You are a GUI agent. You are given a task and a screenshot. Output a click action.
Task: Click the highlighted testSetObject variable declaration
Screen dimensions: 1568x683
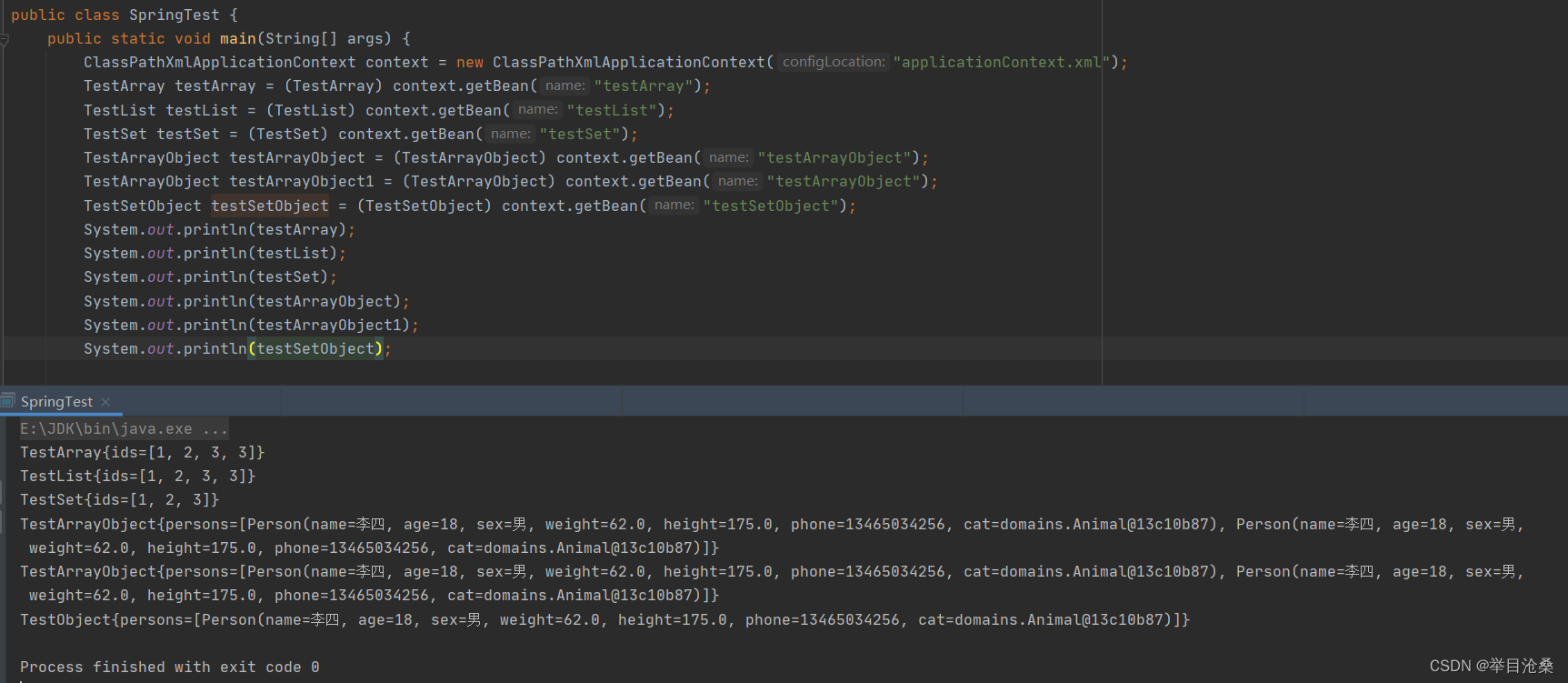point(270,206)
